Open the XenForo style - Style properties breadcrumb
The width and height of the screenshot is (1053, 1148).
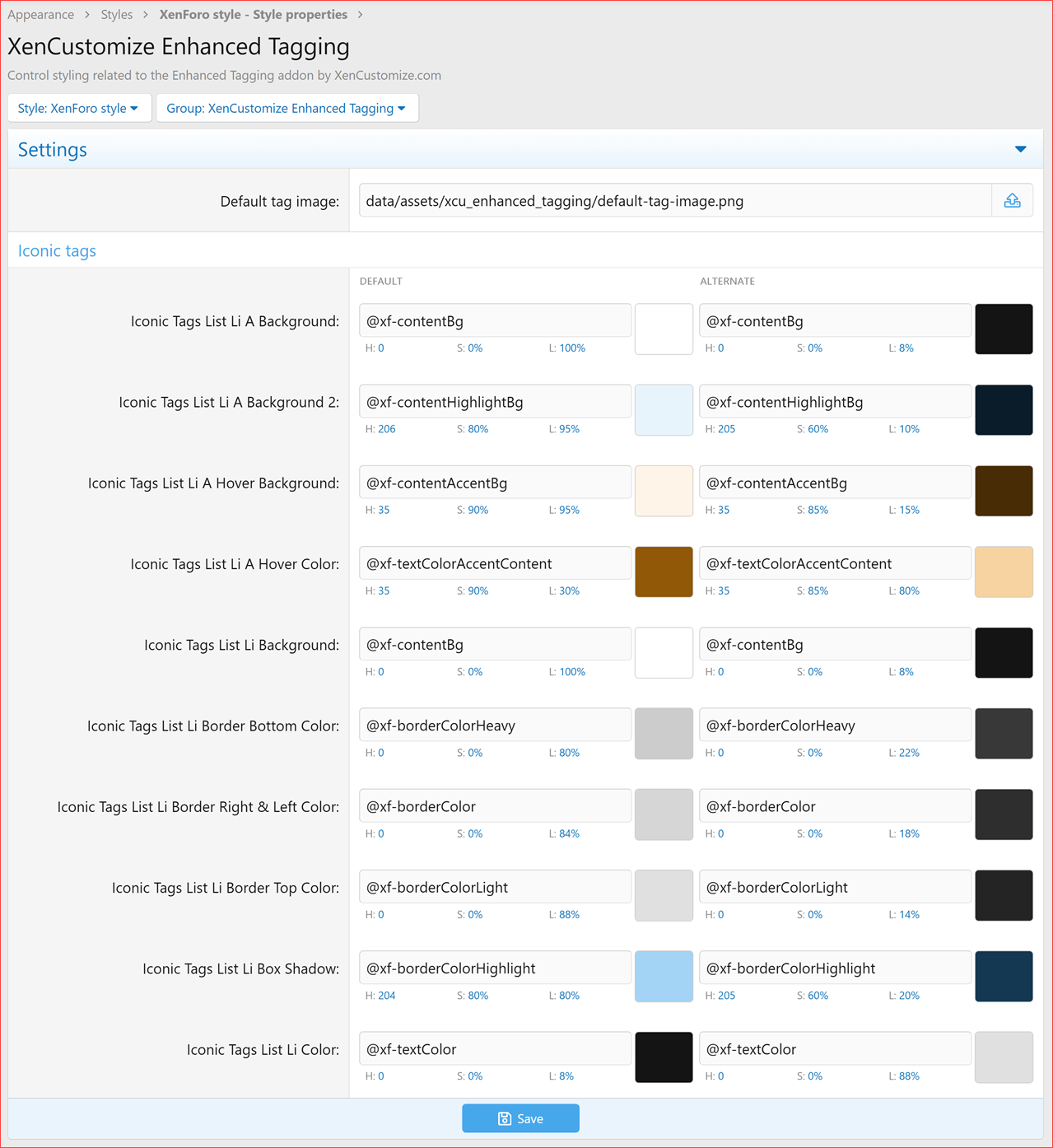253,14
